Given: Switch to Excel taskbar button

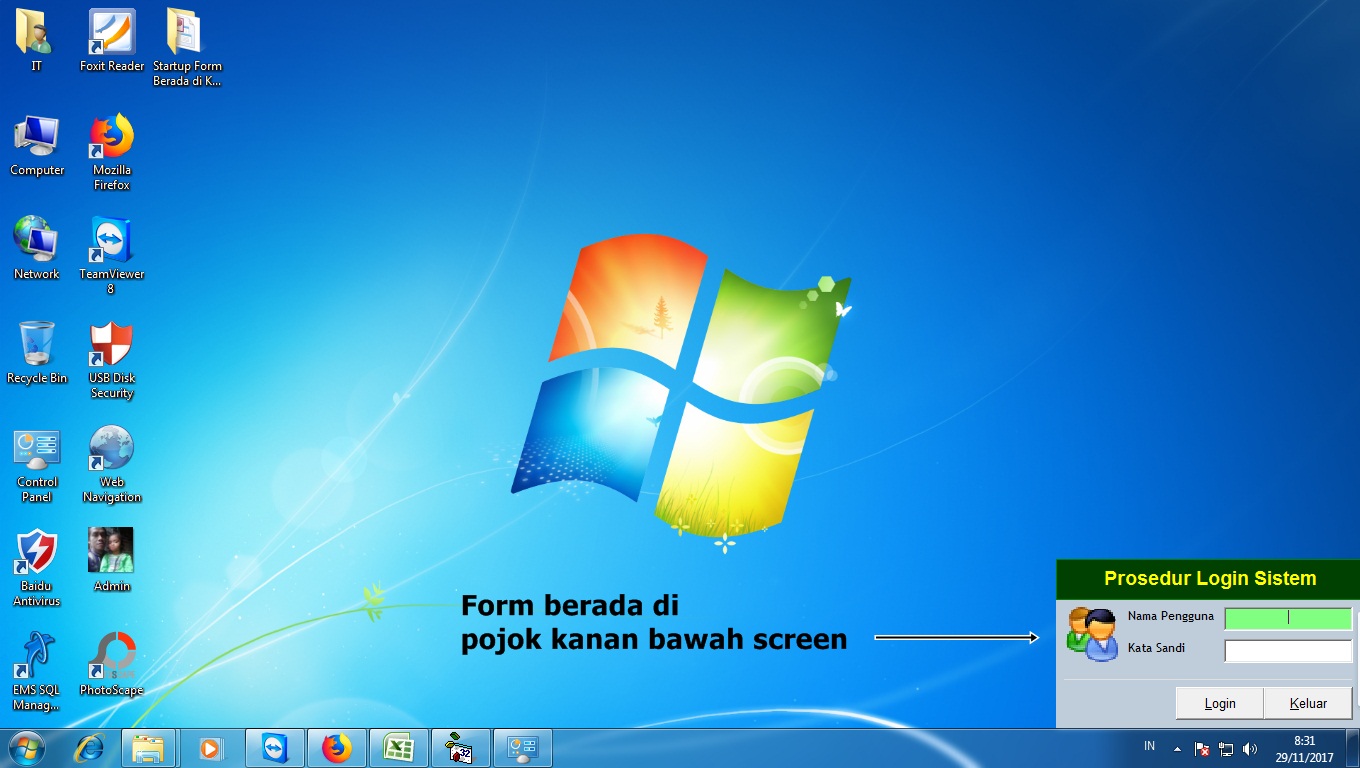Looking at the screenshot, I should 399,748.
